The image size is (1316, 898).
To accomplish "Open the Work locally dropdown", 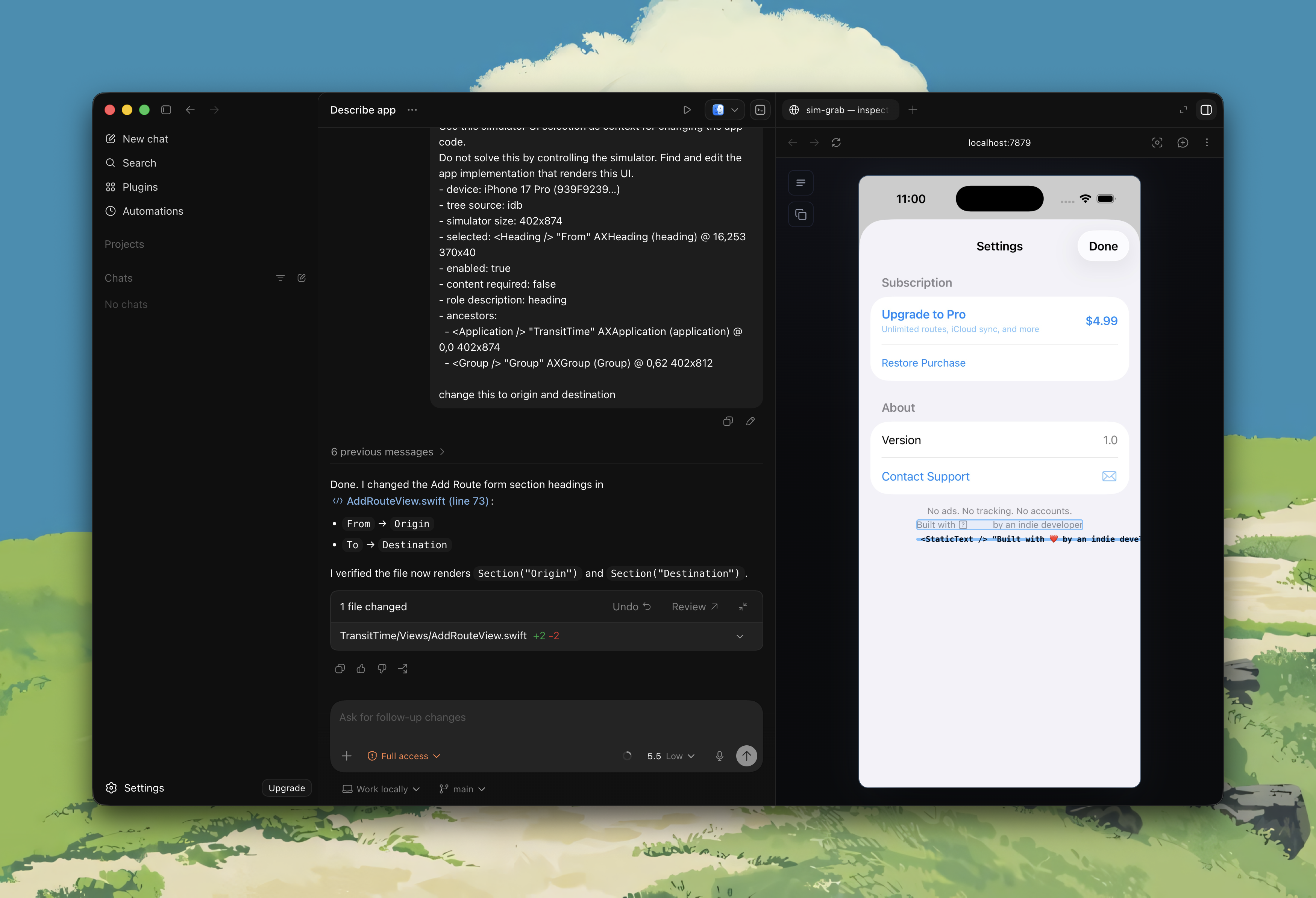I will [x=381, y=789].
